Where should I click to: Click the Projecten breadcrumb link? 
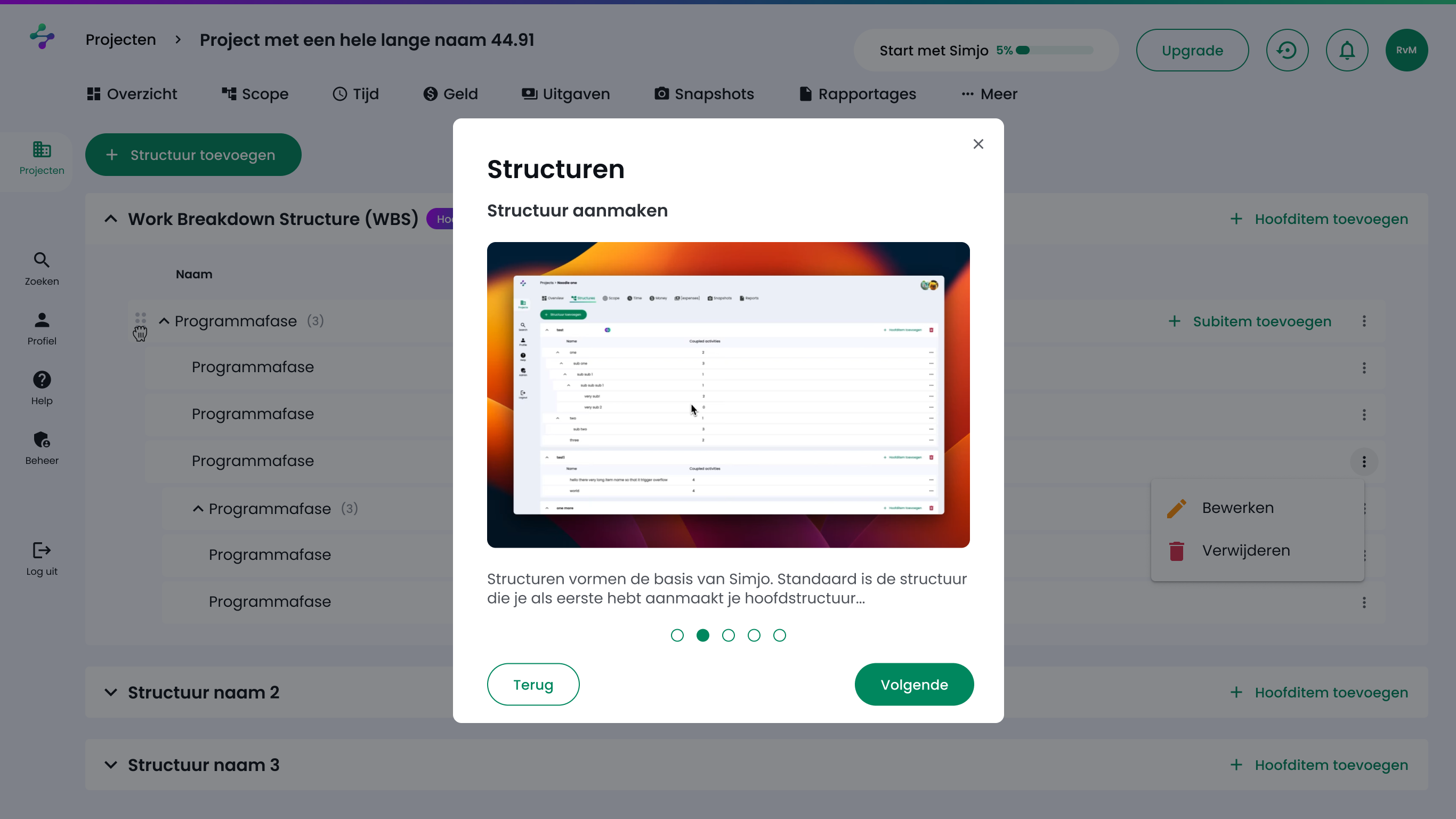point(120,39)
